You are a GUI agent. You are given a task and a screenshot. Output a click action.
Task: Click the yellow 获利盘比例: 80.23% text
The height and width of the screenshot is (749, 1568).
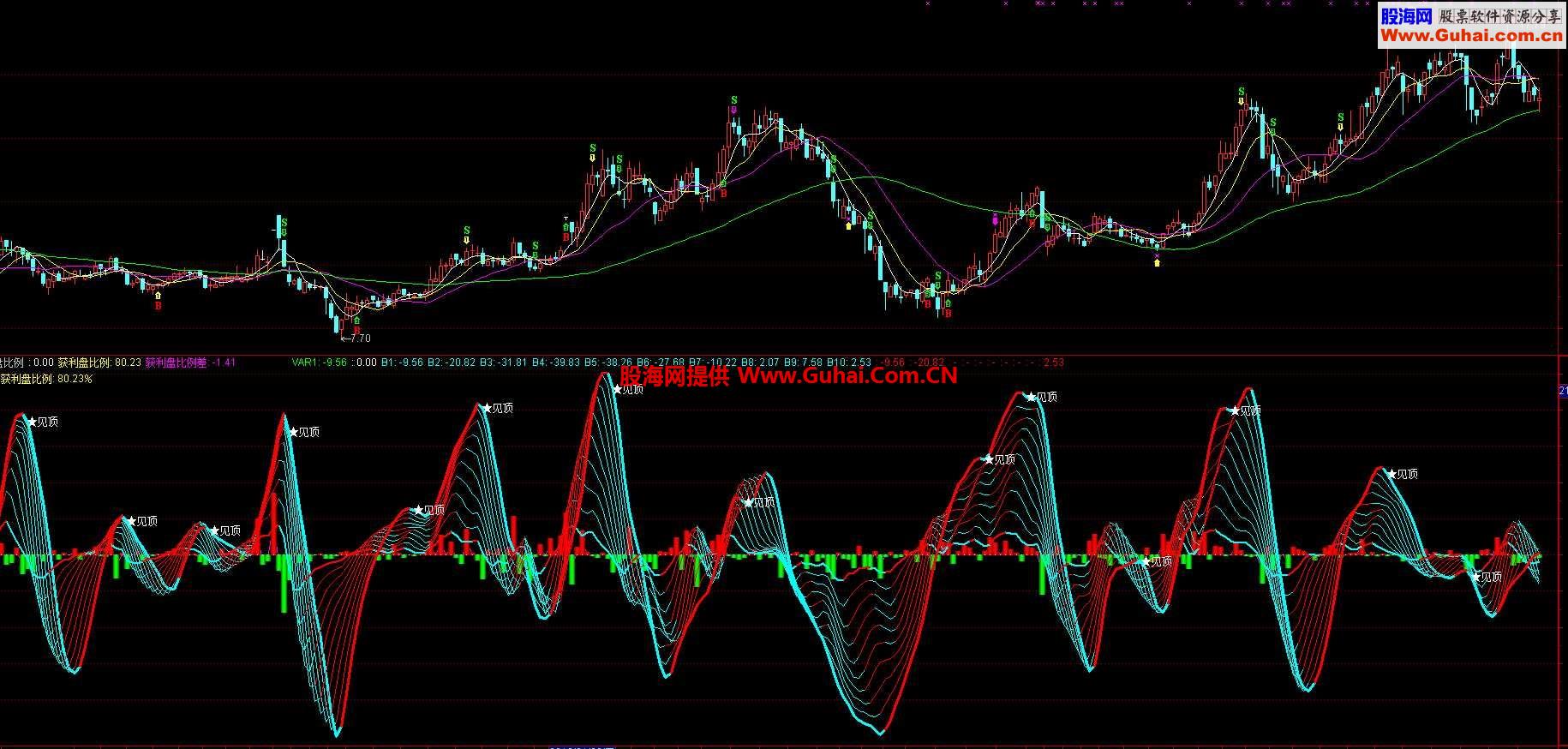[x=46, y=379]
